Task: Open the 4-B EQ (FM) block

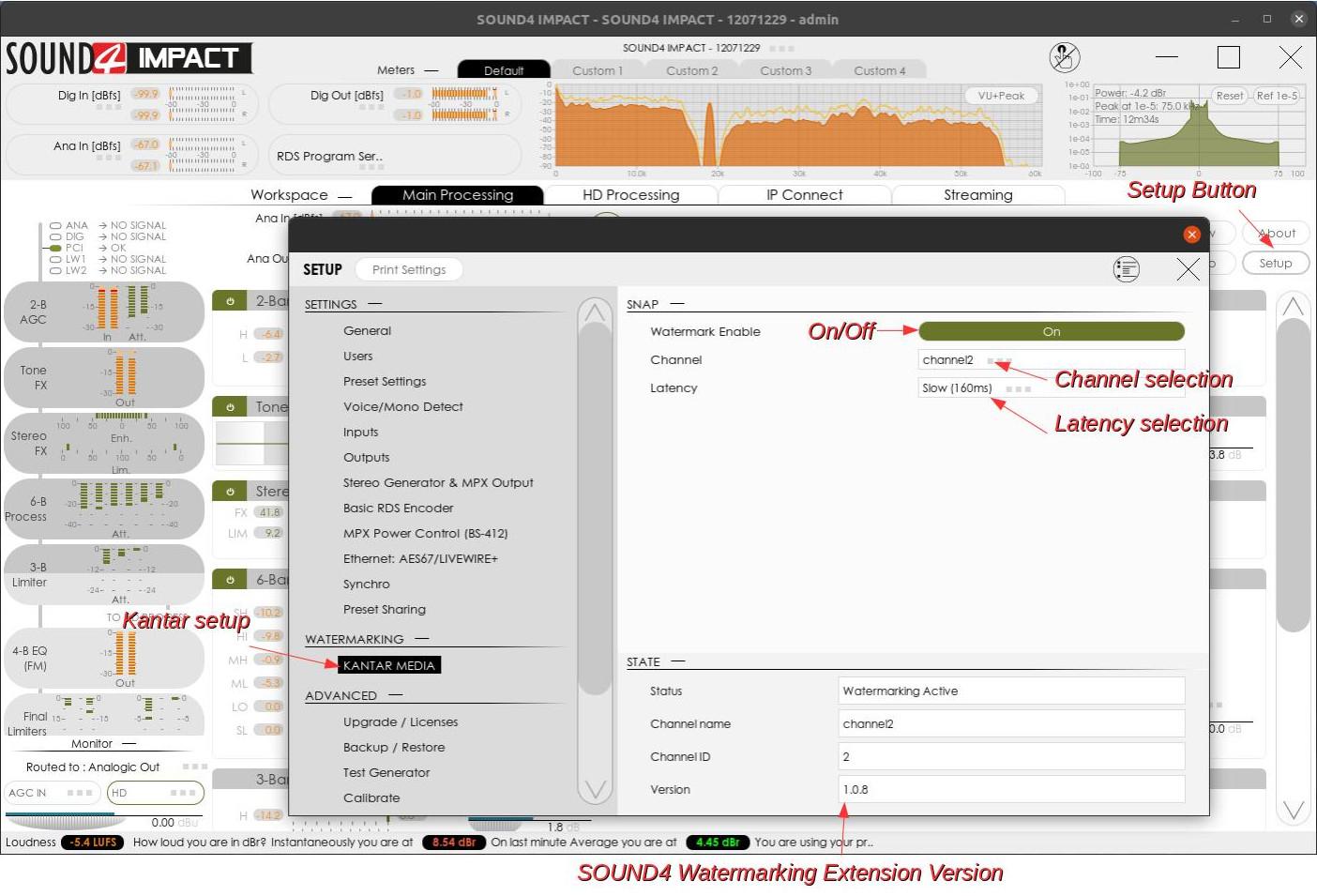Action: click(104, 659)
